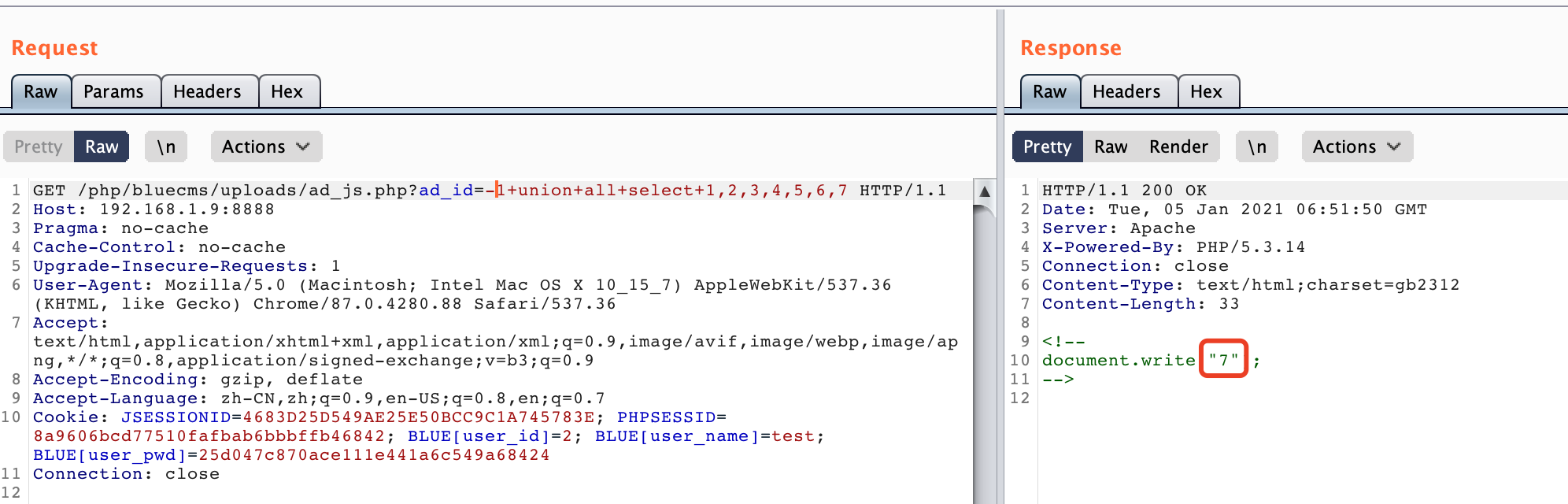Viewport: 1568px width, 504px height.
Task: Click the ad_id parameter in request line
Action: pyautogui.click(x=446, y=191)
